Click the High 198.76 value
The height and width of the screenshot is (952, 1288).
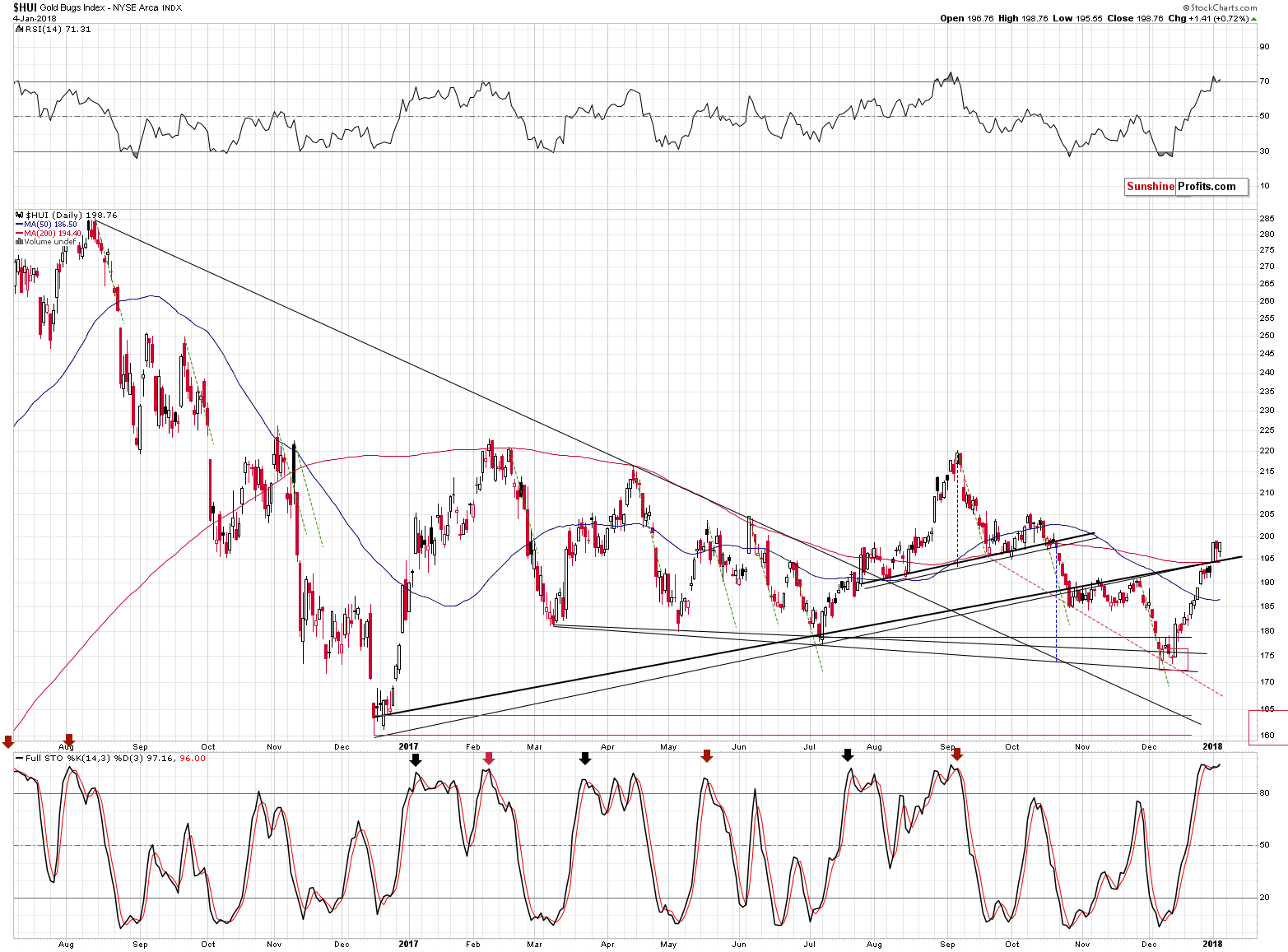1023,18
